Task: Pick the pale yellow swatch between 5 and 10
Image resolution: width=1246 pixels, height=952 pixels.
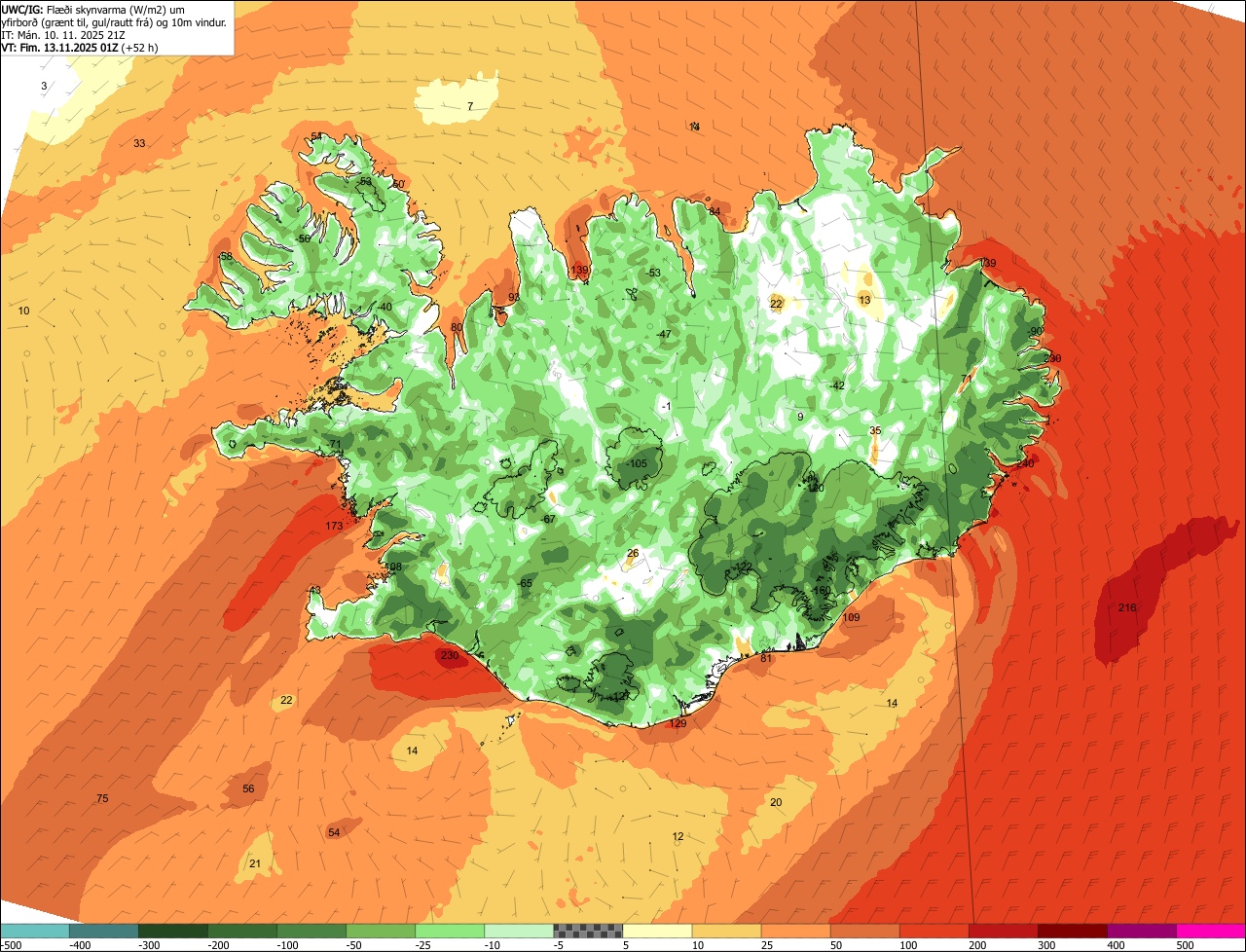Action: pyautogui.click(x=657, y=931)
